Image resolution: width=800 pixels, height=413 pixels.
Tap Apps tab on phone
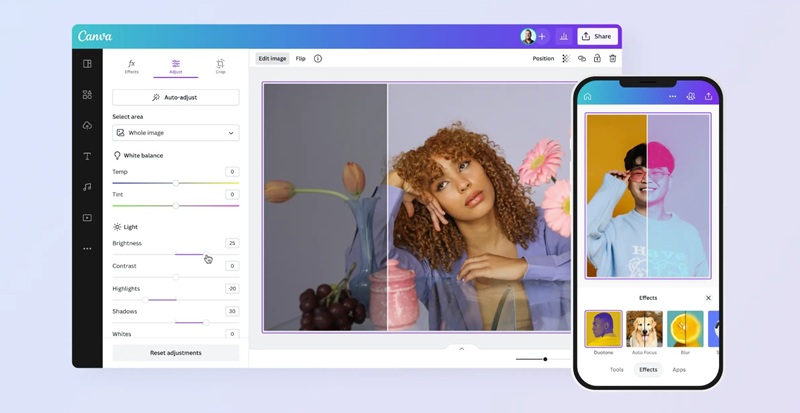[679, 370]
